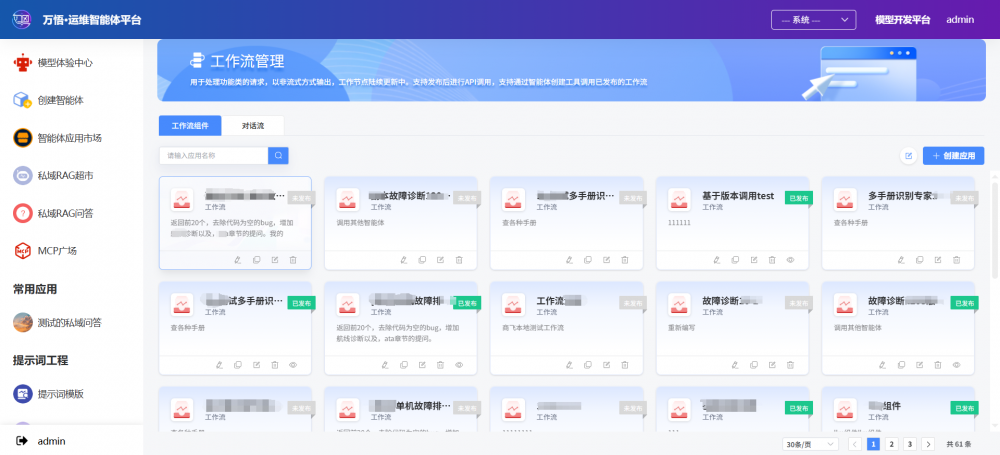Image resolution: width=1000 pixels, height=455 pixels.
Task: Click the import icon beside 创建应用
Action: (908, 156)
